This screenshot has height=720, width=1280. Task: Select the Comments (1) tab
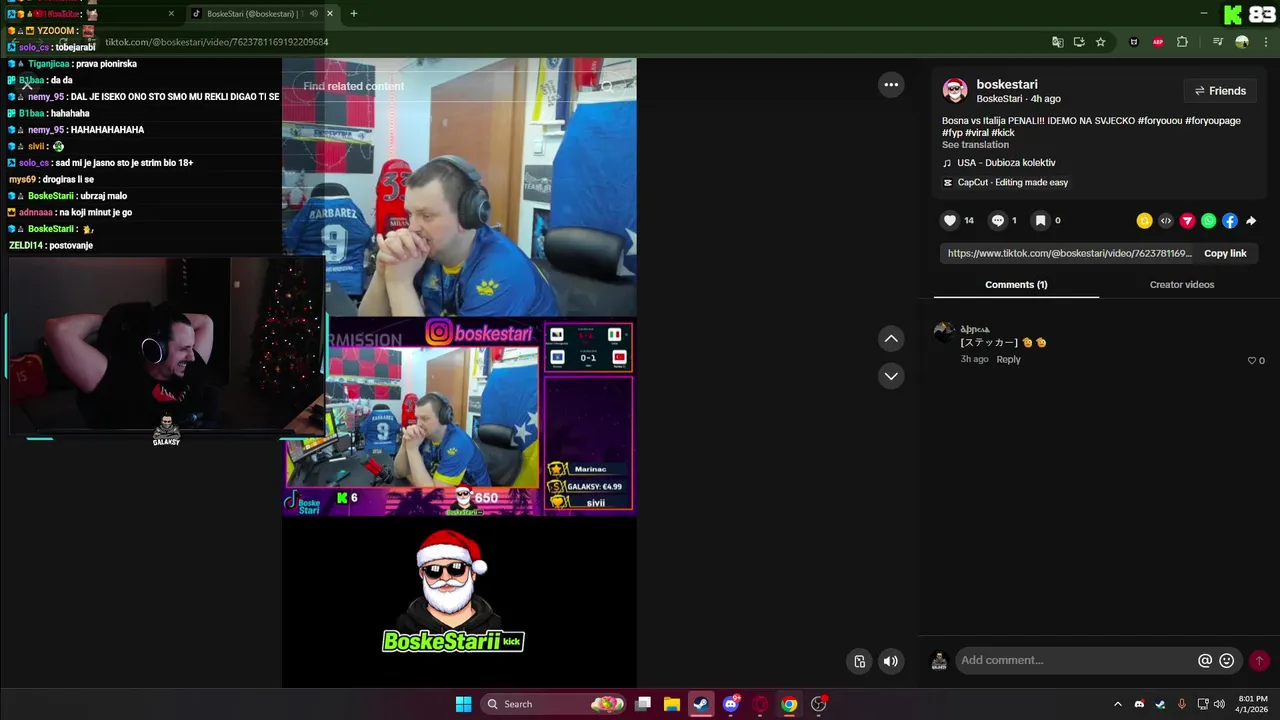point(1016,285)
